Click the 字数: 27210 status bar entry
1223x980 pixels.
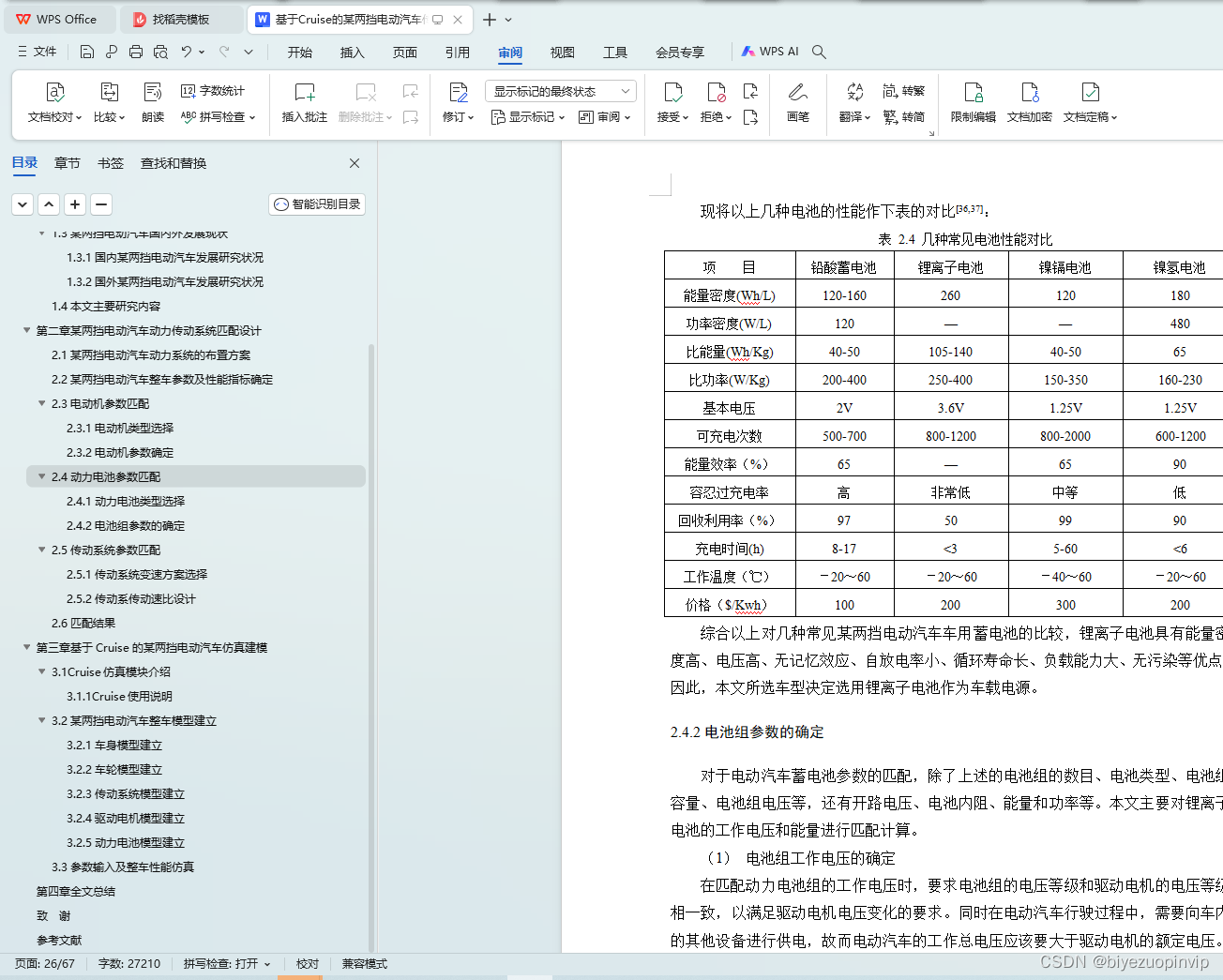129,964
